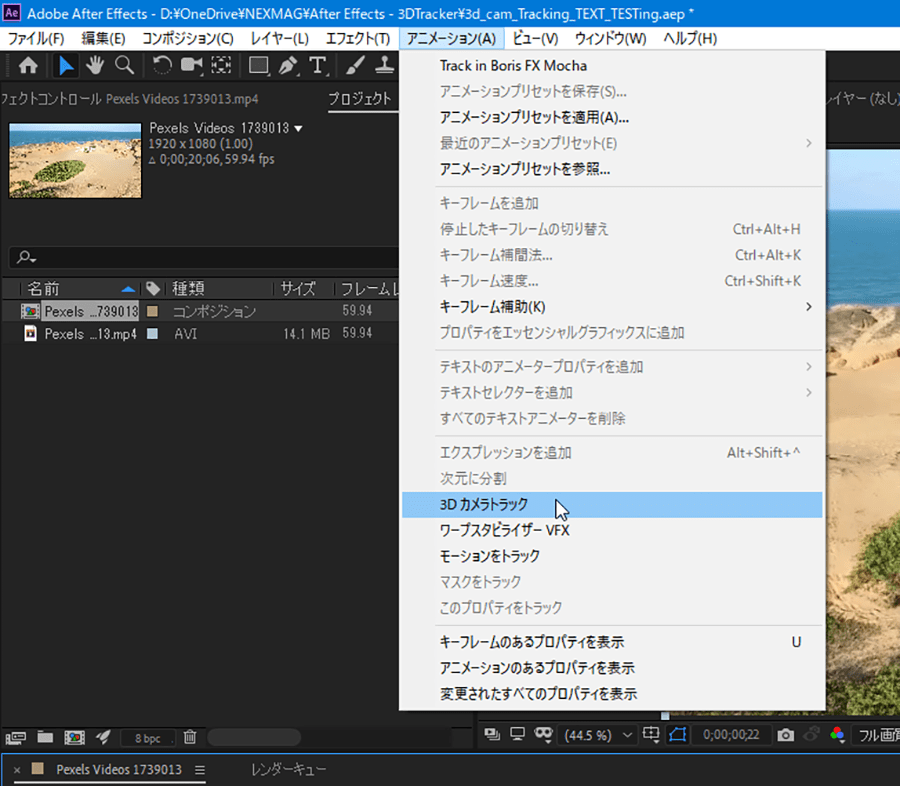This screenshot has height=786, width=900.
Task: Create new folder in Project panel
Action: [45, 737]
